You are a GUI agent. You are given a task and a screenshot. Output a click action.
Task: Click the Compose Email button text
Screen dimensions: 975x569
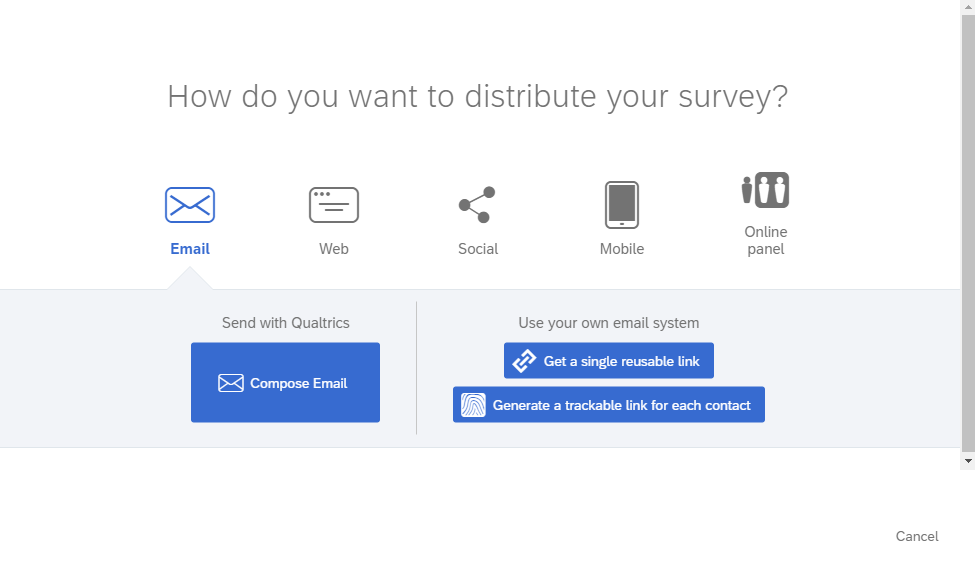298,383
